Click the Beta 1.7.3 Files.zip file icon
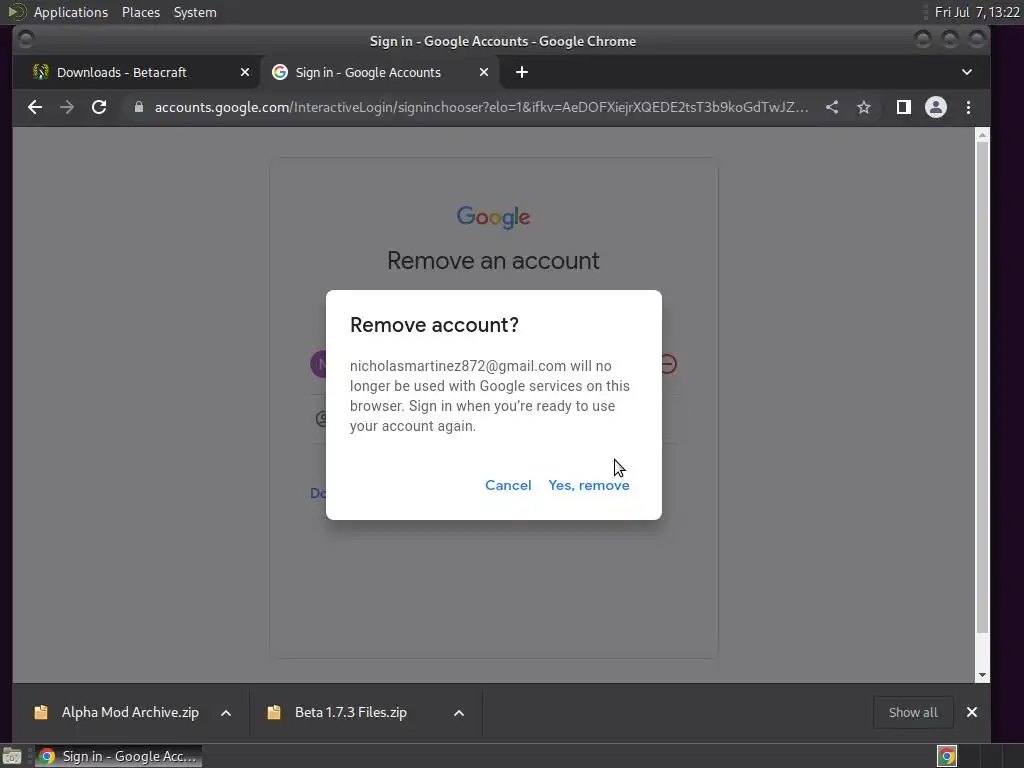 click(274, 712)
